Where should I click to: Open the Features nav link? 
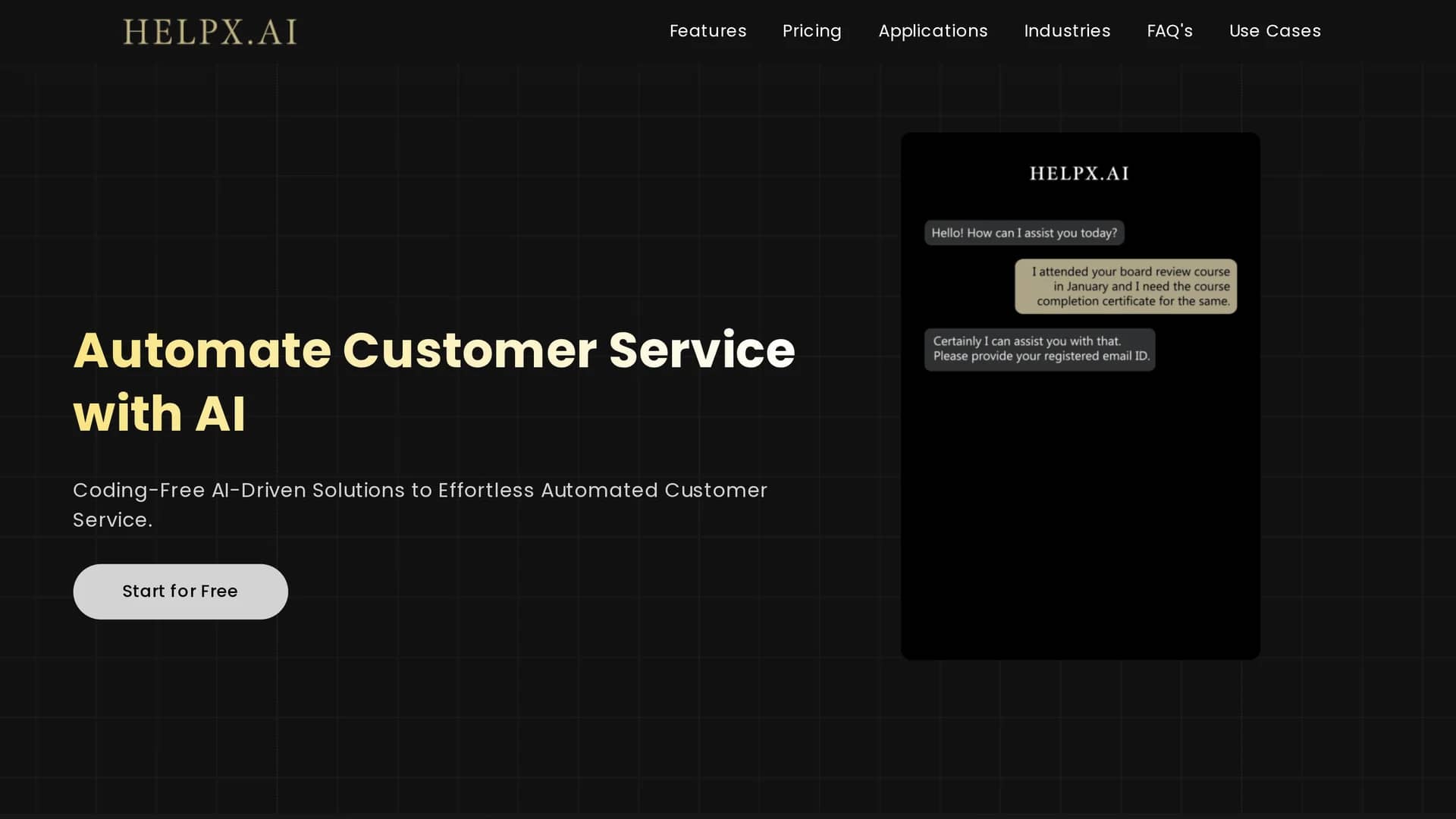point(708,31)
